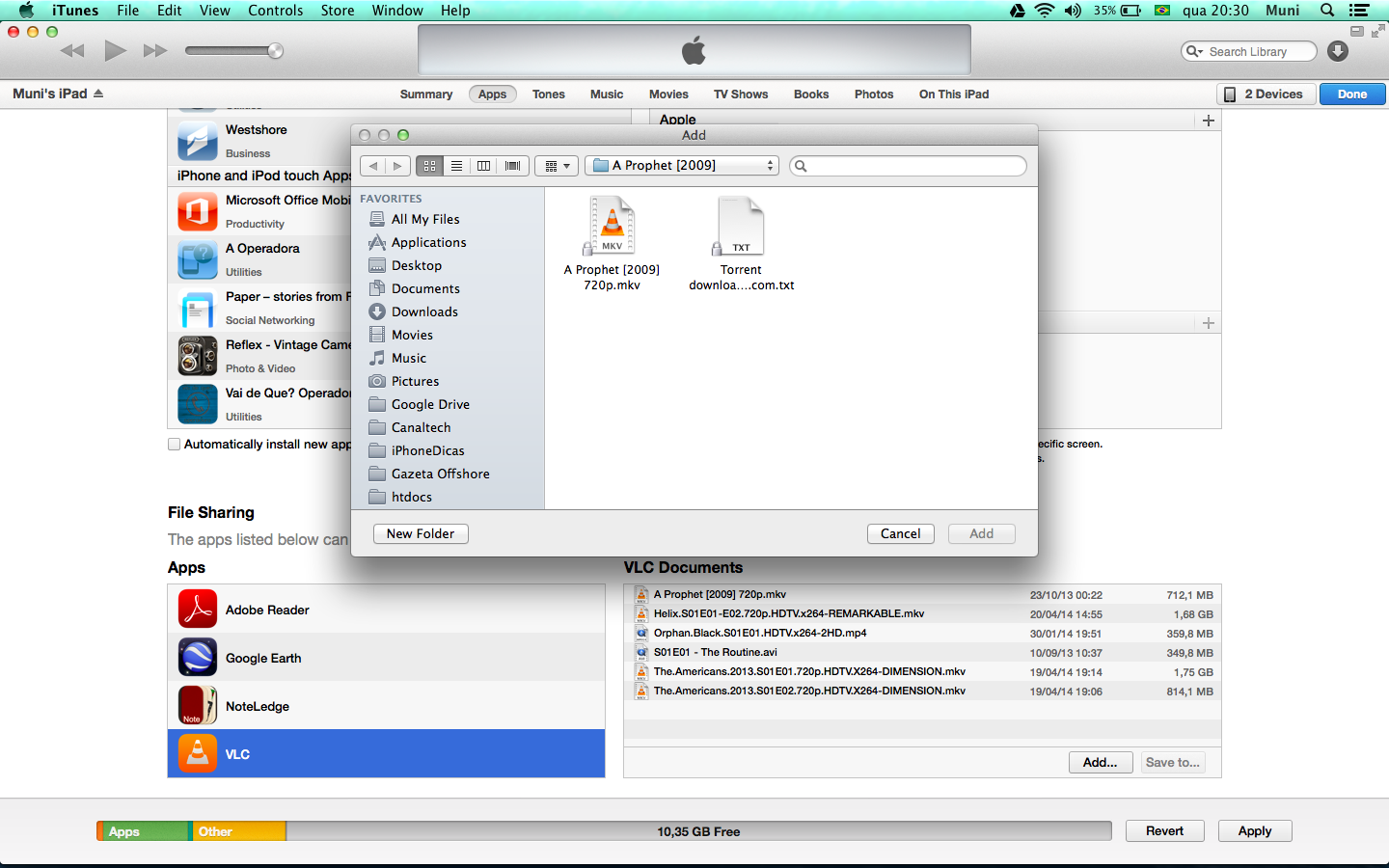Click the Revert button
1389x868 pixels.
pos(1164,830)
